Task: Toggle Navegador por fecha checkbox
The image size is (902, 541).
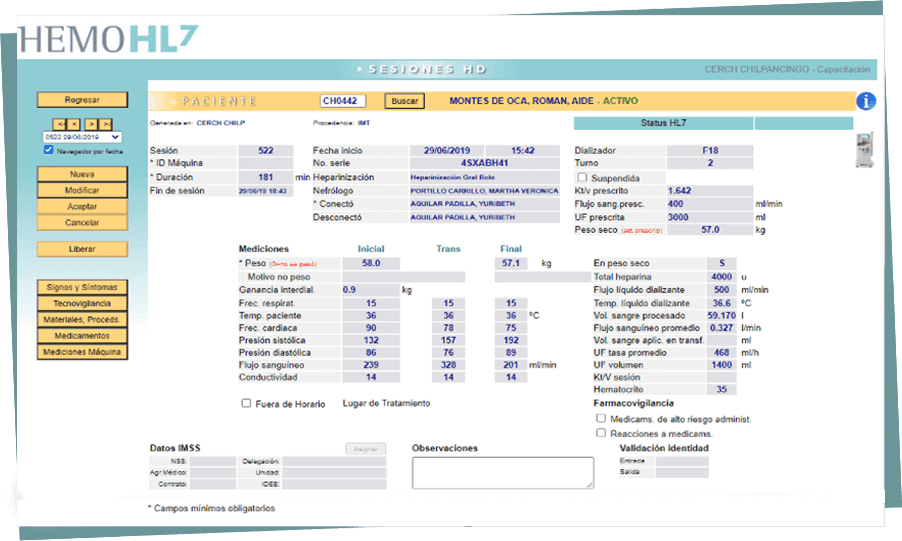Action: click(x=48, y=150)
